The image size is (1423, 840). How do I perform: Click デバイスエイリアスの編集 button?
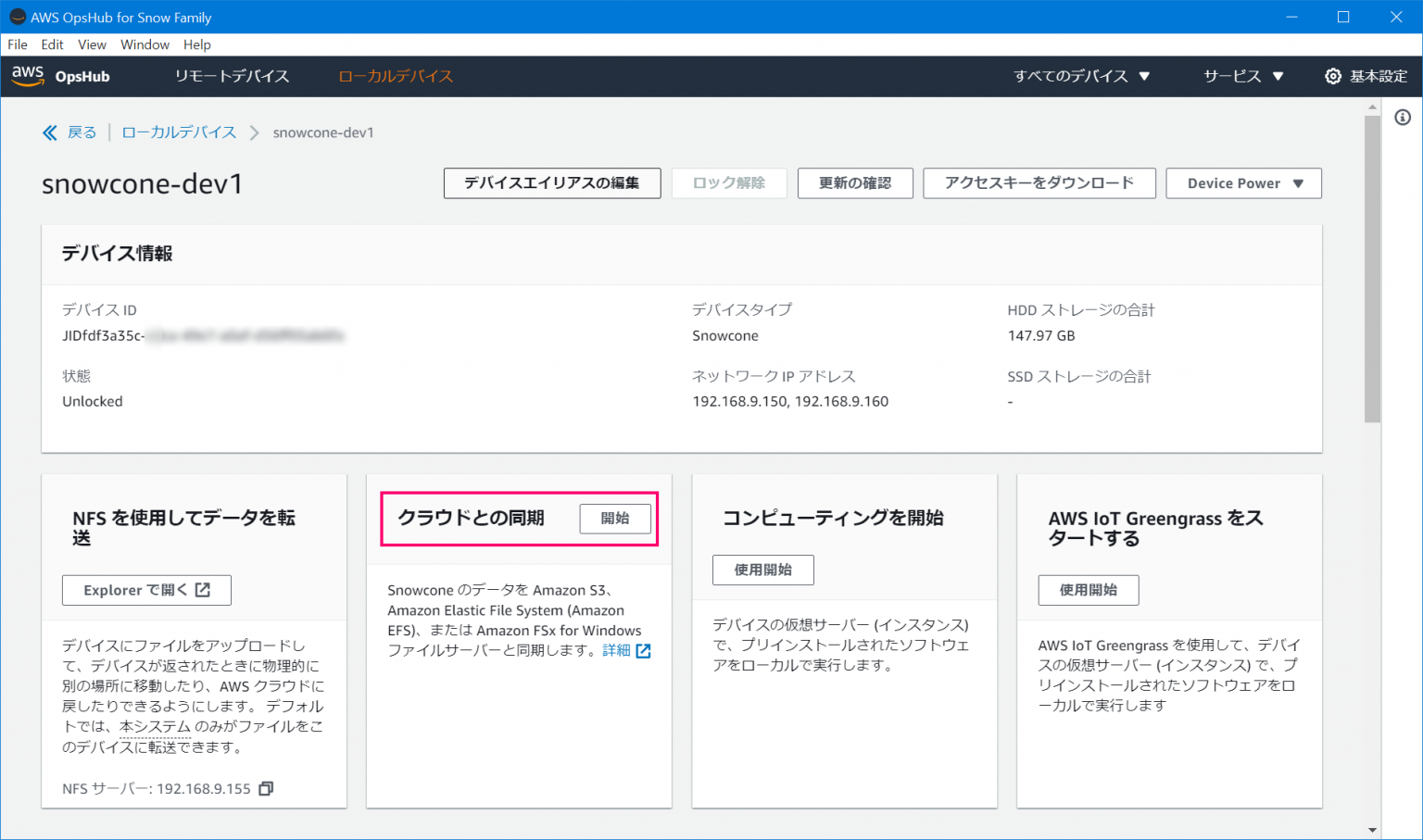click(x=551, y=182)
